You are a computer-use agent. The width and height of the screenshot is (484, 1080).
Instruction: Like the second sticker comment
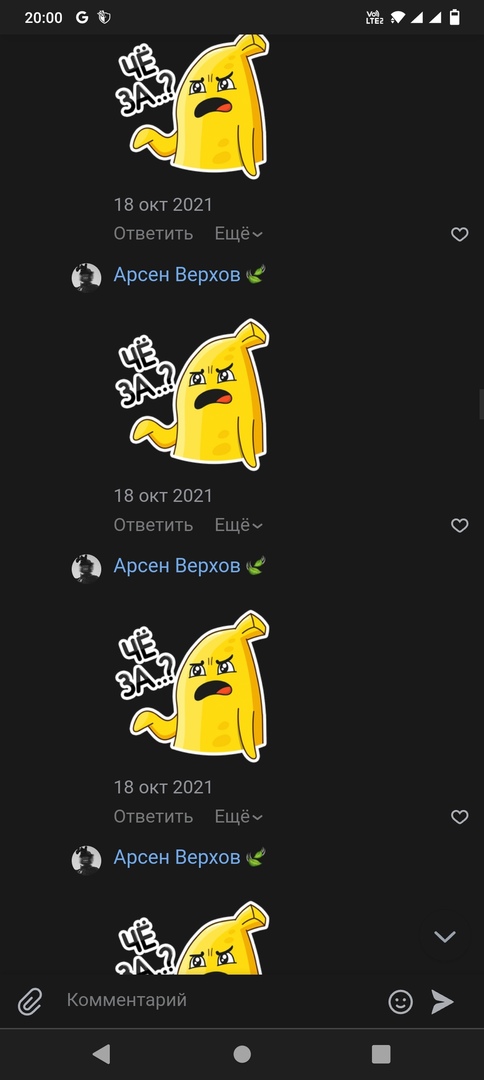[x=459, y=526]
